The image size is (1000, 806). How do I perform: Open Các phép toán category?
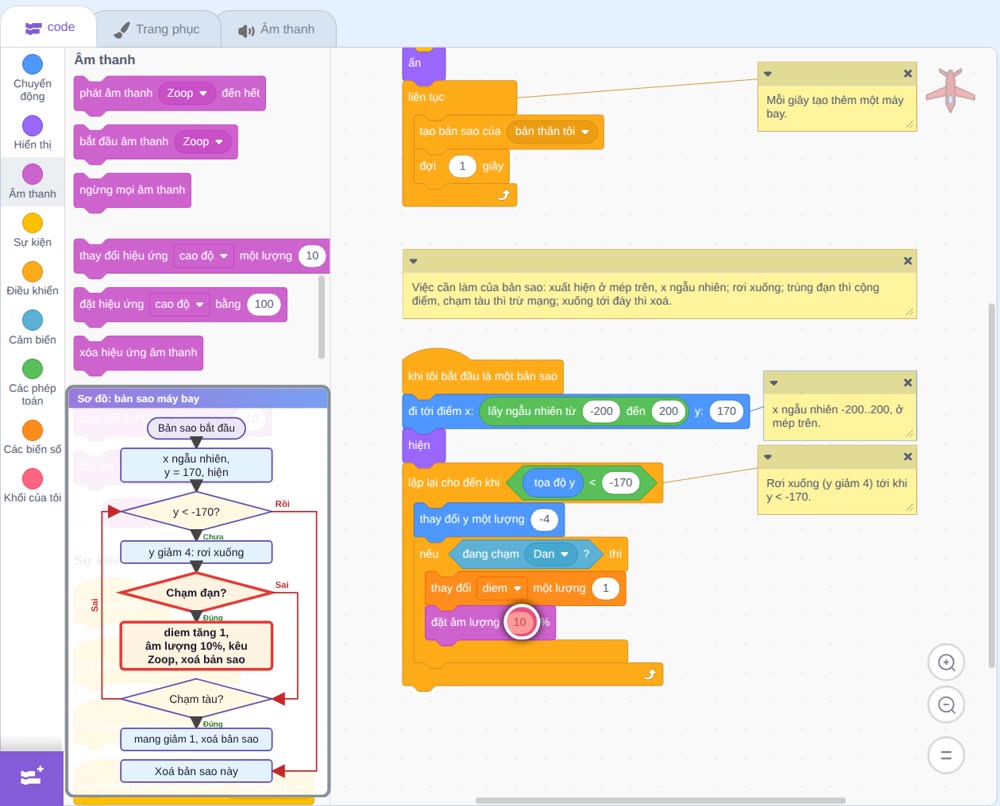coord(32,383)
